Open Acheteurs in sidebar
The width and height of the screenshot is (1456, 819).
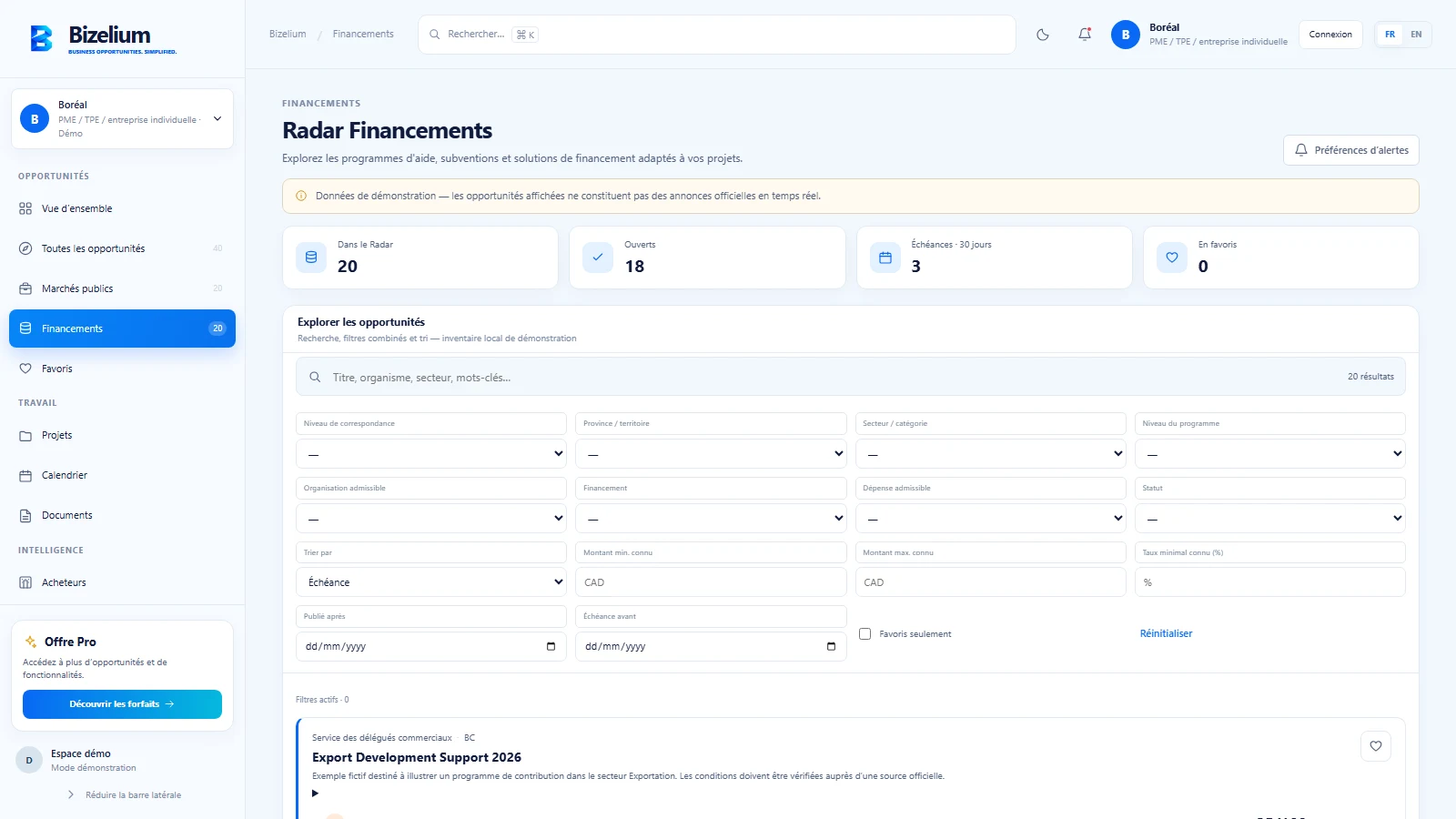point(122,582)
